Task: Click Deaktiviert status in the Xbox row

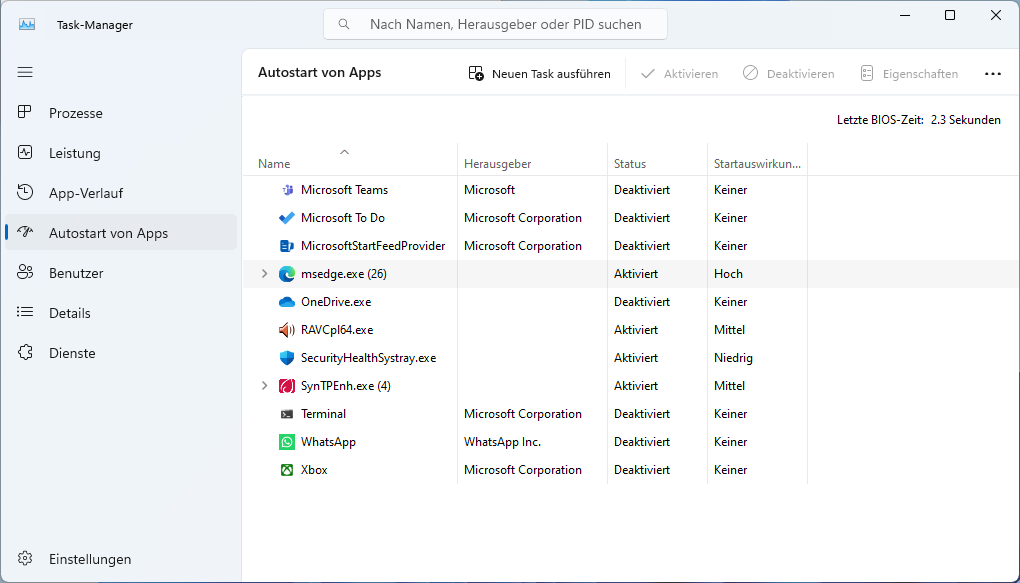Action: [641, 470]
